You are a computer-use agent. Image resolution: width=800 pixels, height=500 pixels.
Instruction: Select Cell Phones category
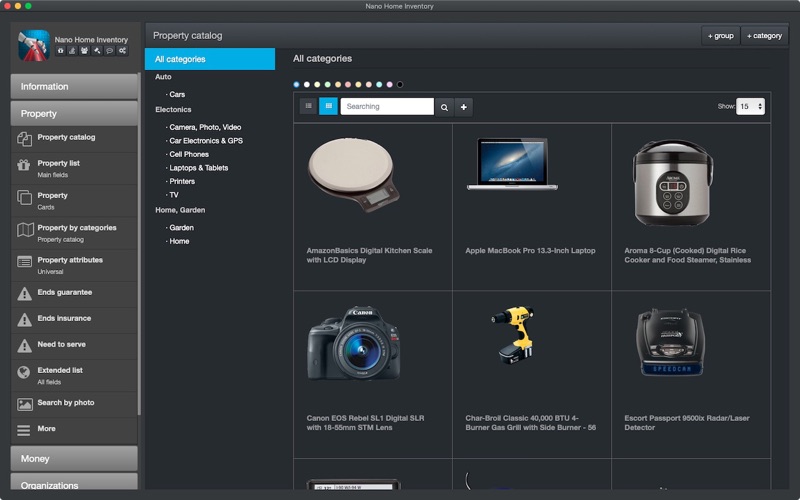(189, 154)
